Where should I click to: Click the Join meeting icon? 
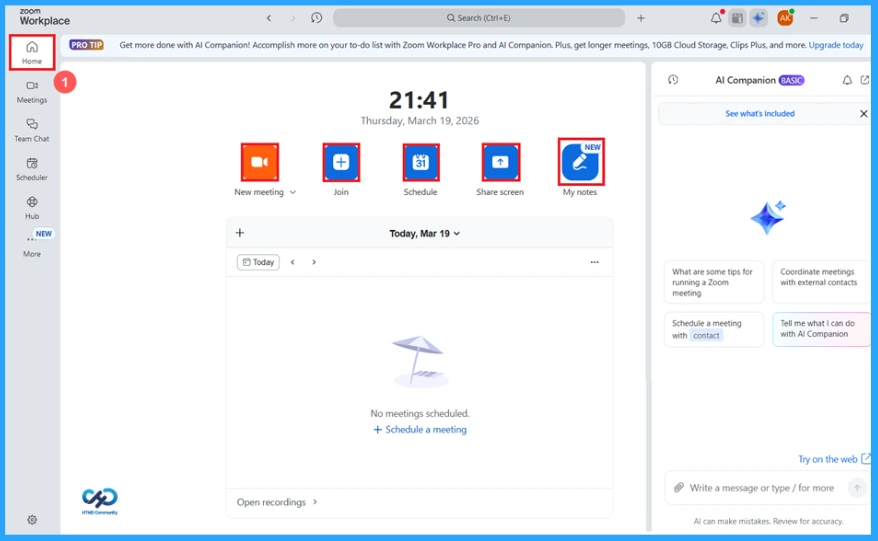click(341, 162)
